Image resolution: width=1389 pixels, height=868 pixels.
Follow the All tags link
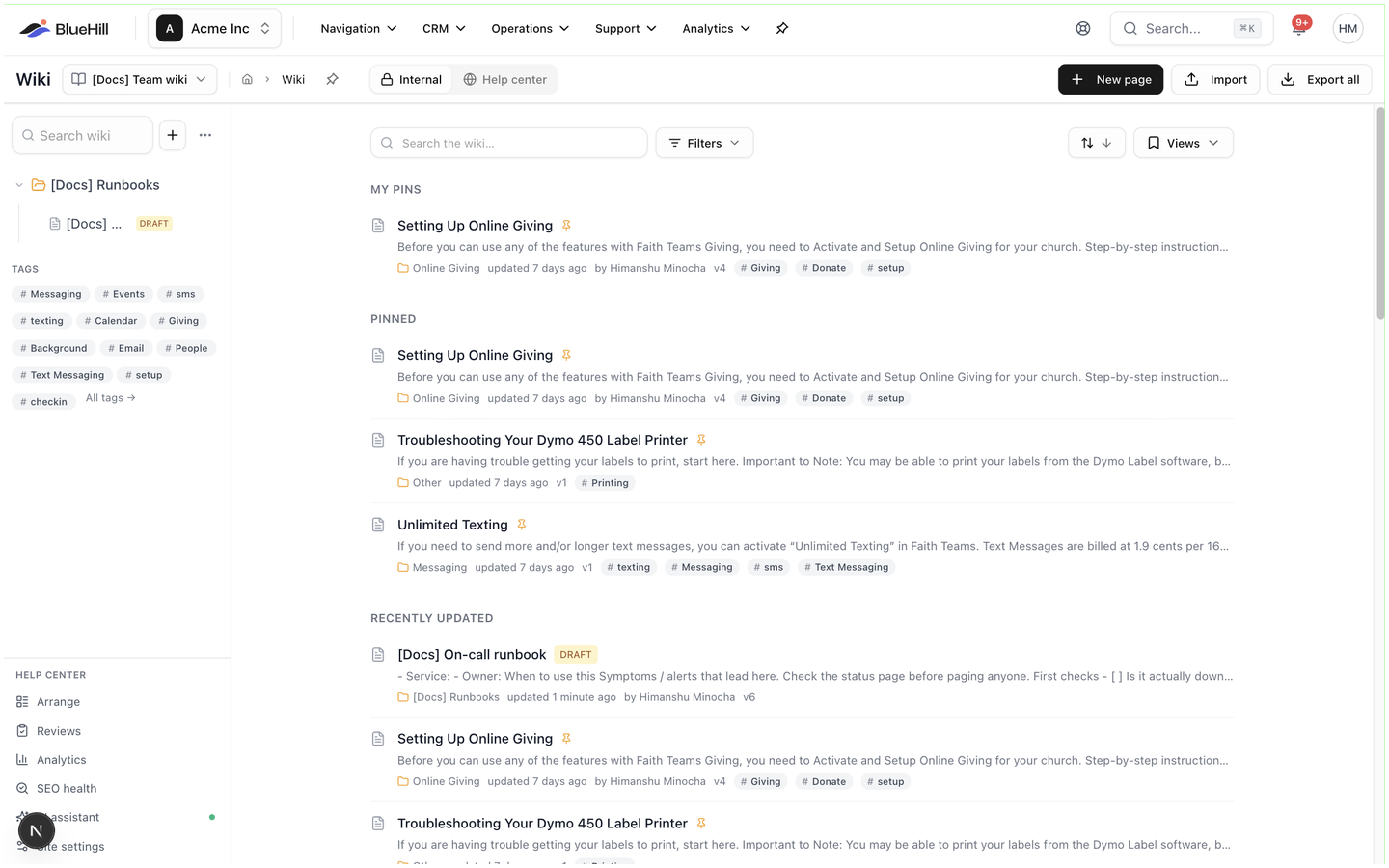[x=111, y=398]
